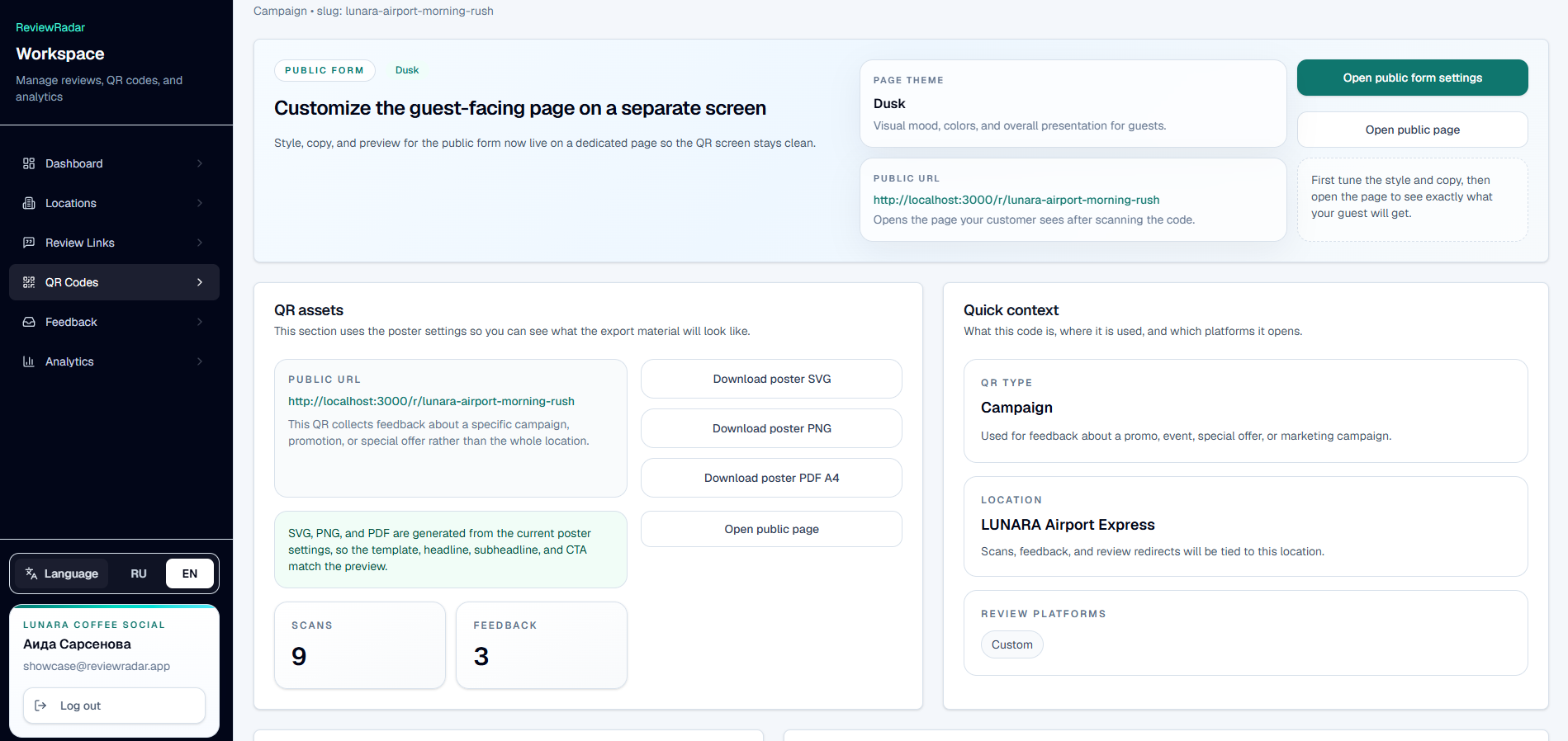
Task: Open the Locations menu item
Action: 114,203
